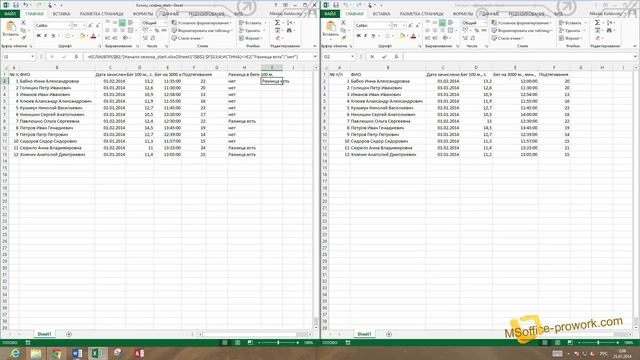Increase font size in left Excel window
Viewport: 640px width, 360px height.
pyautogui.click(x=90, y=25)
